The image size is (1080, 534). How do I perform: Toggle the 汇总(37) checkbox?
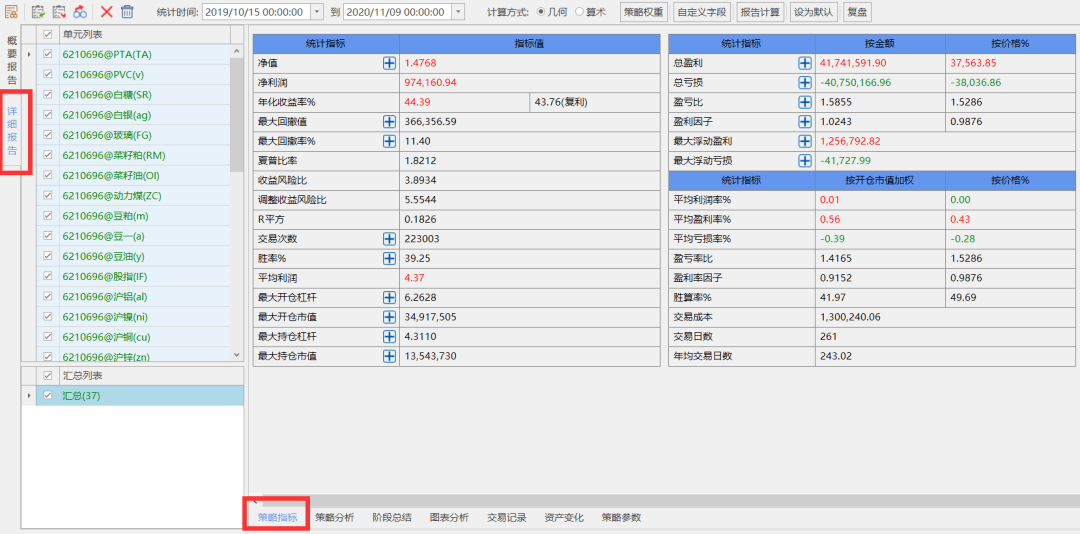pos(47,396)
